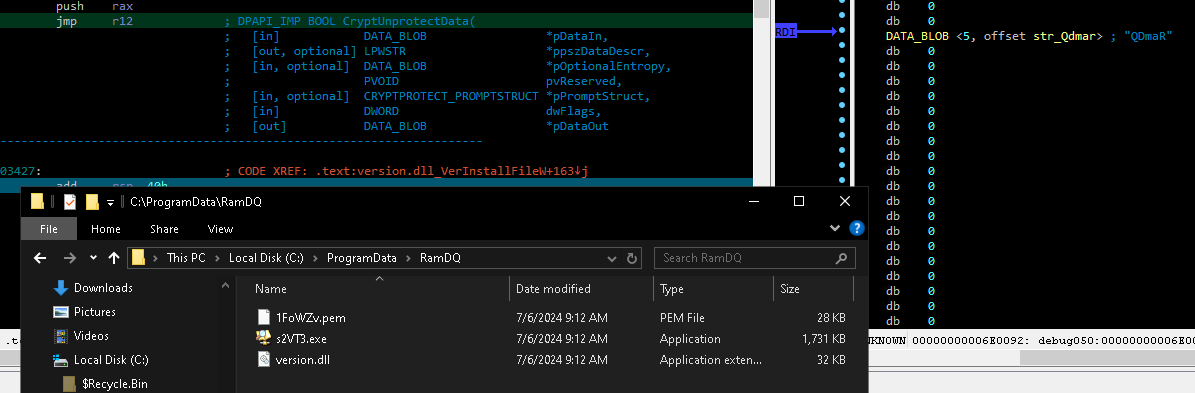The width and height of the screenshot is (1195, 393).
Task: Click the $Recycle.Bin folder icon
Action: (69, 384)
